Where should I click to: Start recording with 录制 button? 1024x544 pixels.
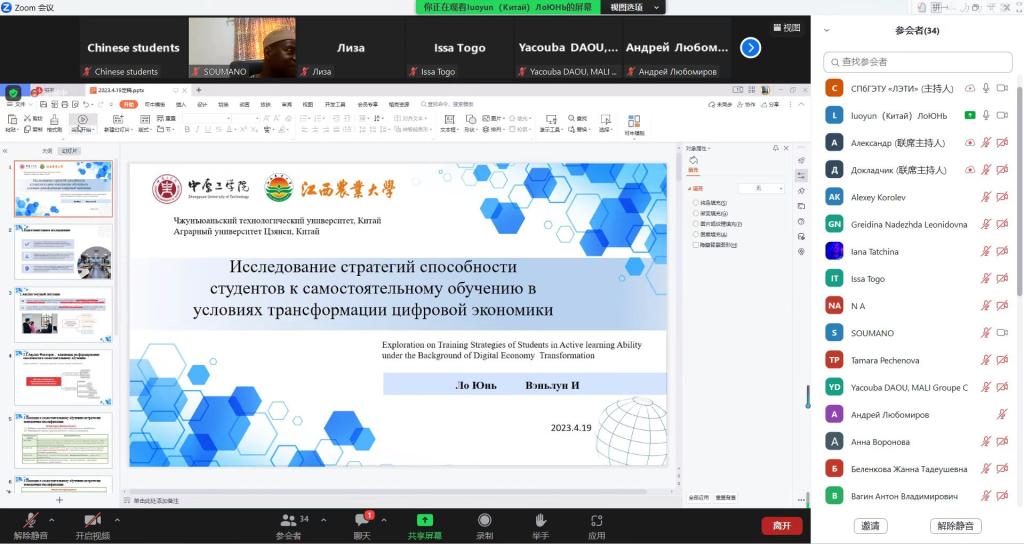484,524
